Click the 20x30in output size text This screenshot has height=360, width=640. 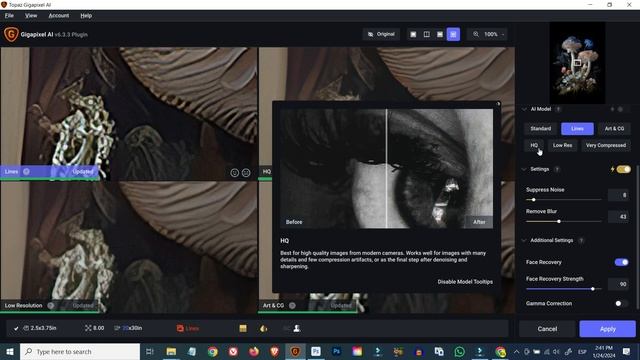coord(132,328)
